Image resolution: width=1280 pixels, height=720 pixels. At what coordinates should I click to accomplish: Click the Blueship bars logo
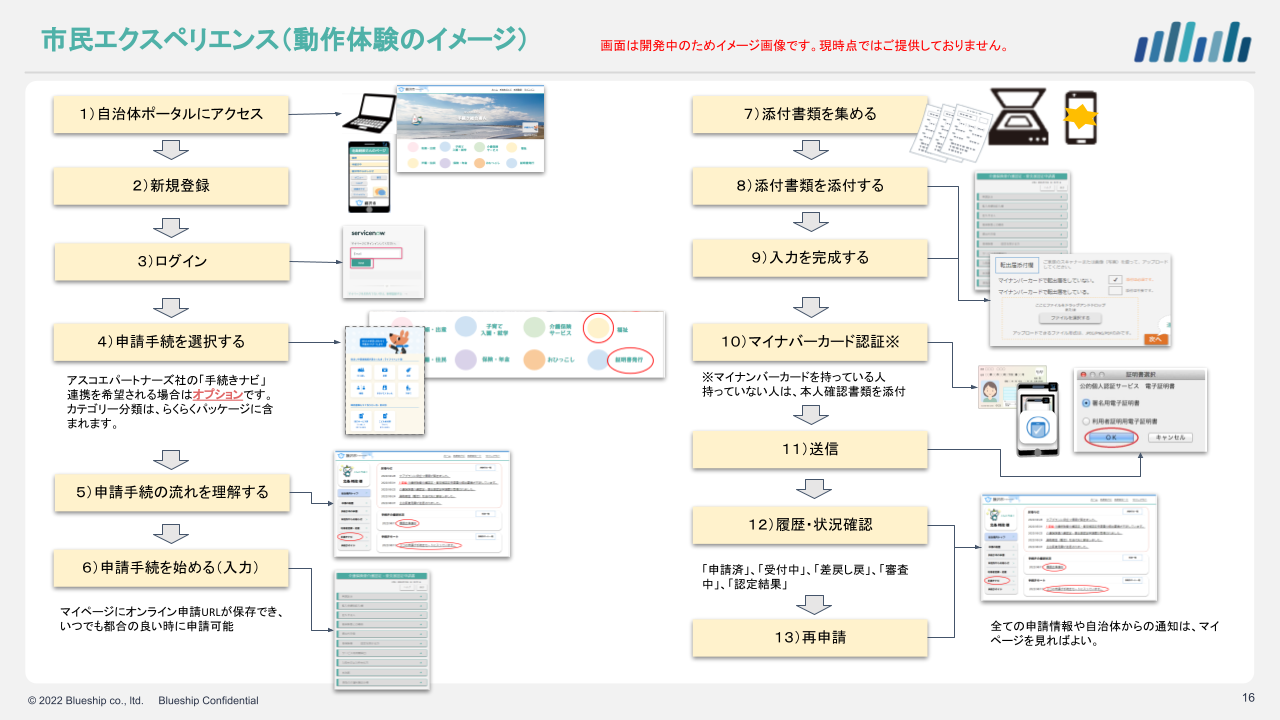[x=1193, y=42]
